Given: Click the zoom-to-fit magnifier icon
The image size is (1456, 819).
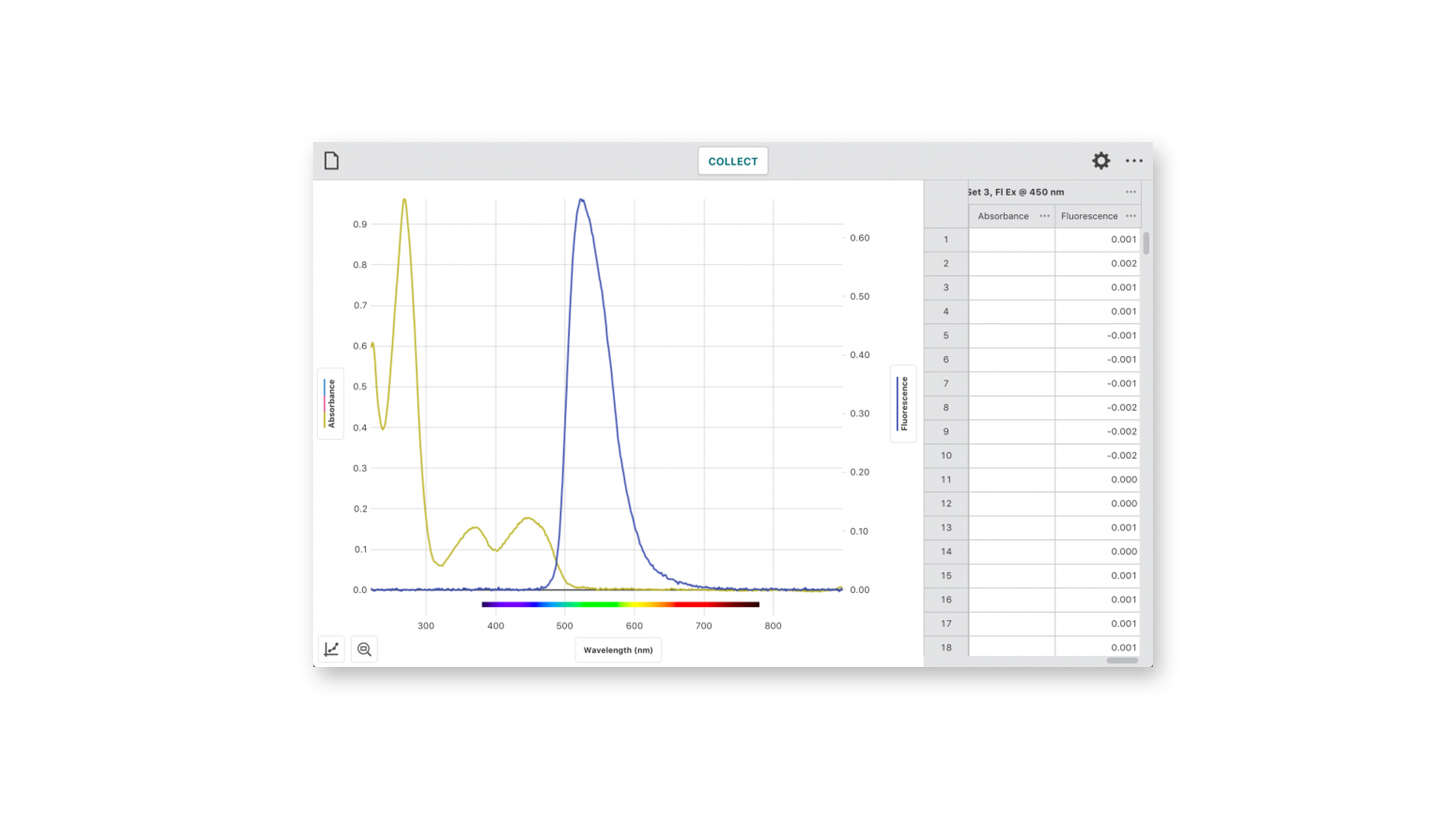Looking at the screenshot, I should [x=364, y=649].
